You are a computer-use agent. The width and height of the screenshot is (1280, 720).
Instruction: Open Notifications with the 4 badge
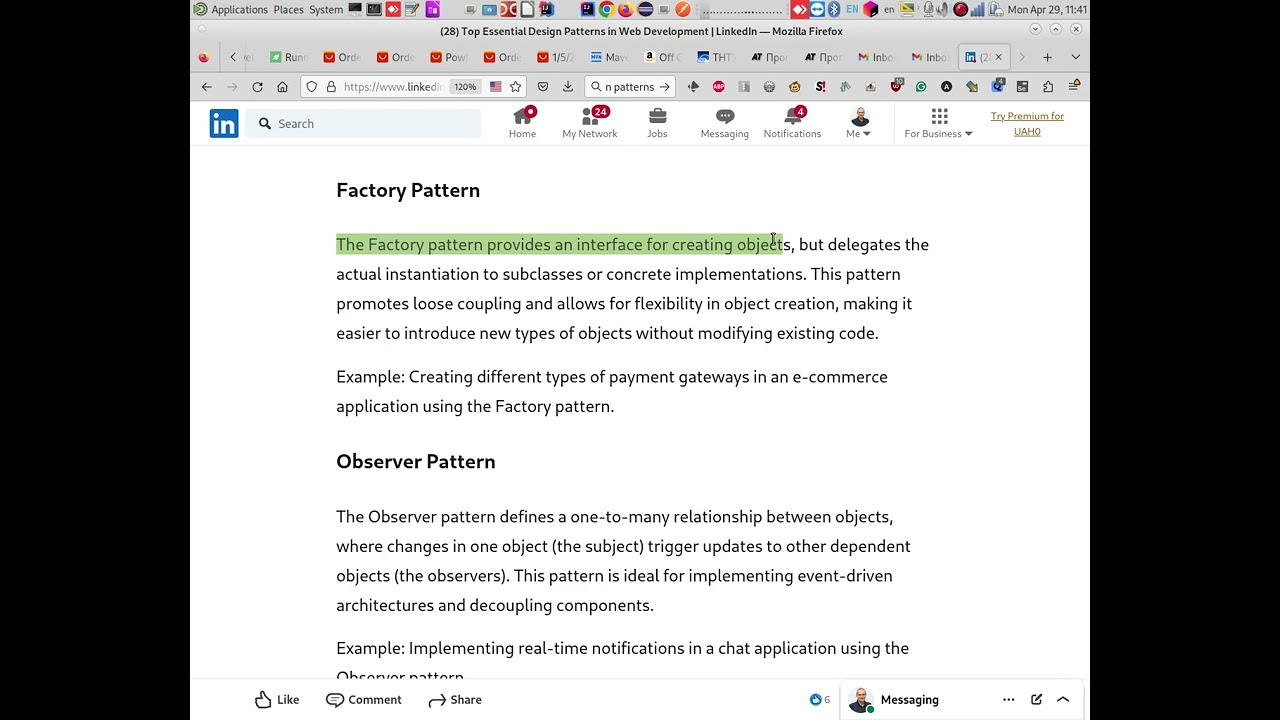point(792,123)
